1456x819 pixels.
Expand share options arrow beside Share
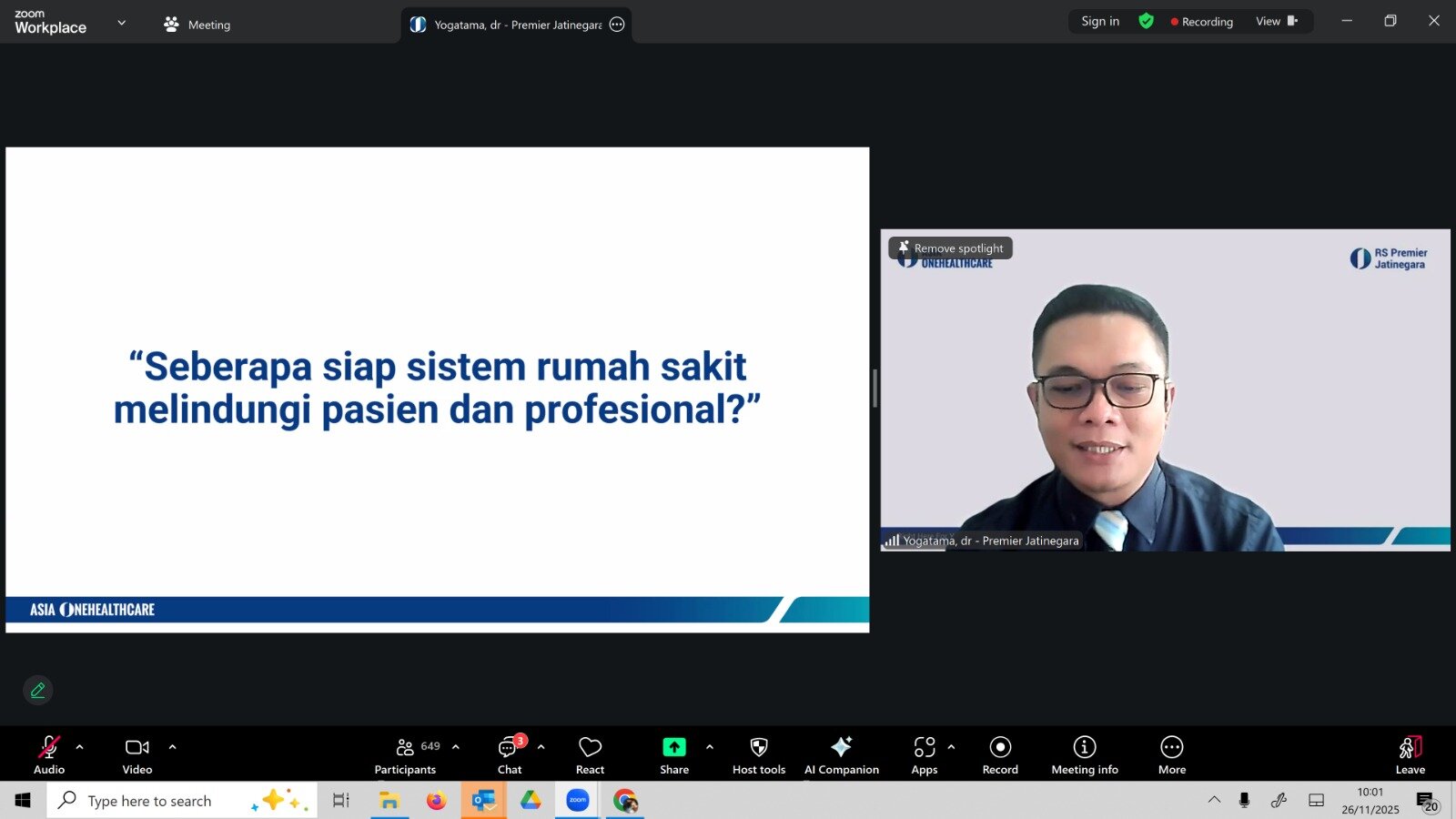click(x=710, y=747)
